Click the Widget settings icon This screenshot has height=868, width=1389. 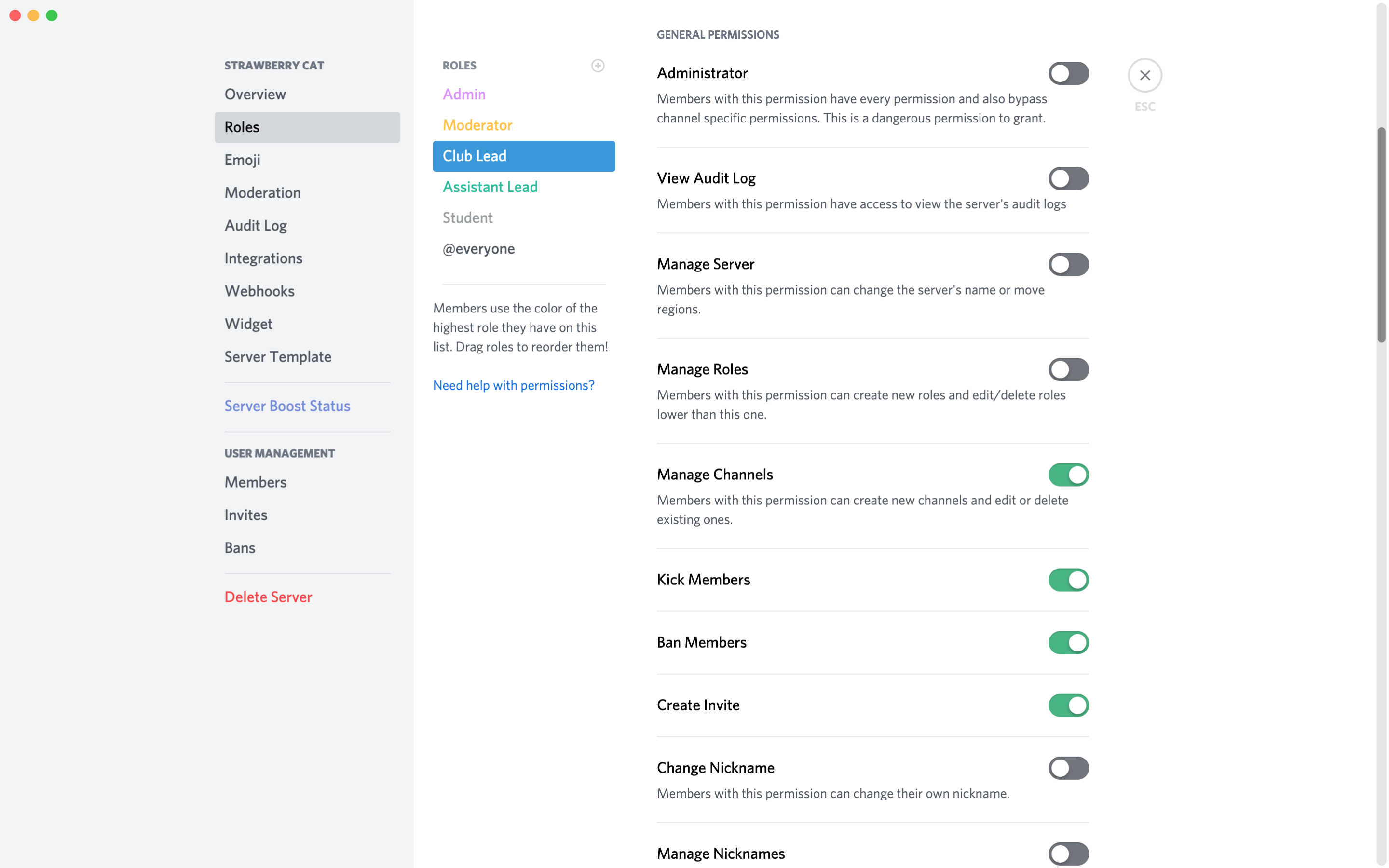click(x=248, y=323)
